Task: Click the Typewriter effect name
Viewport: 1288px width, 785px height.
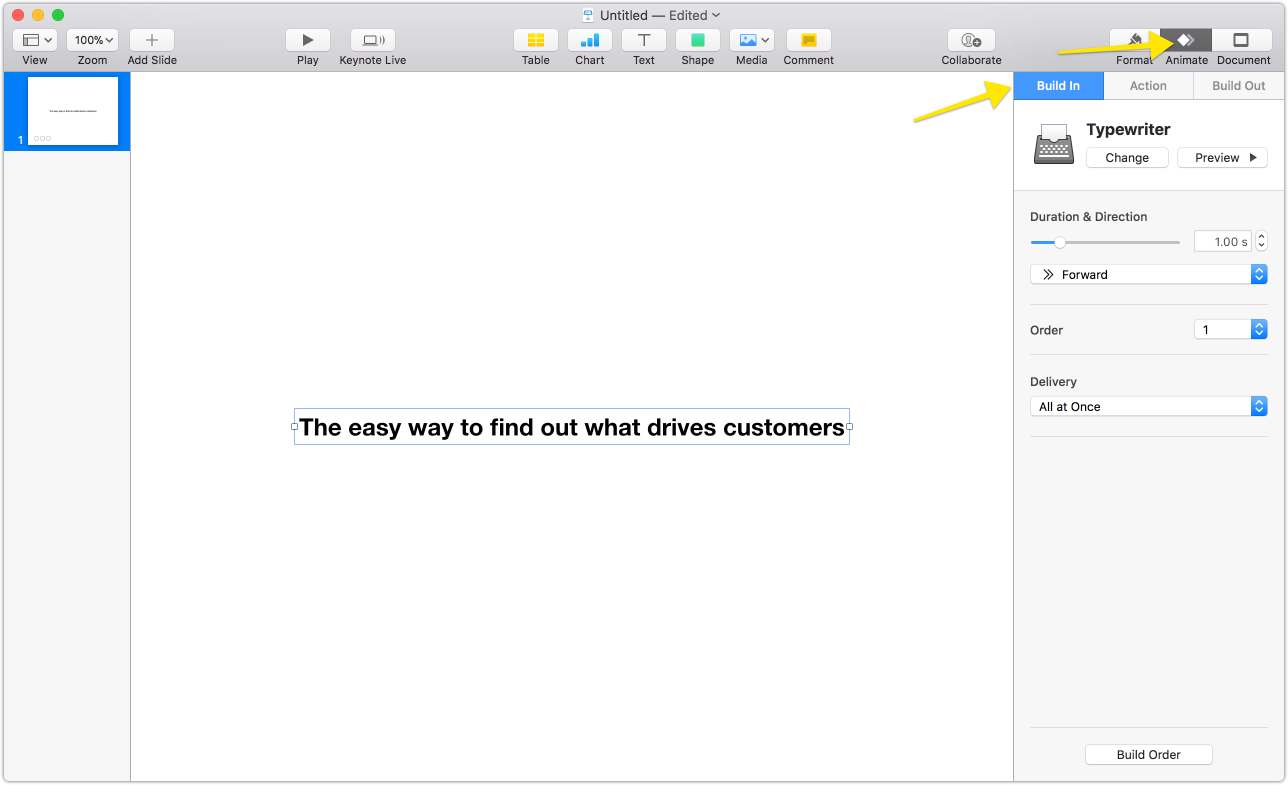Action: point(1128,129)
